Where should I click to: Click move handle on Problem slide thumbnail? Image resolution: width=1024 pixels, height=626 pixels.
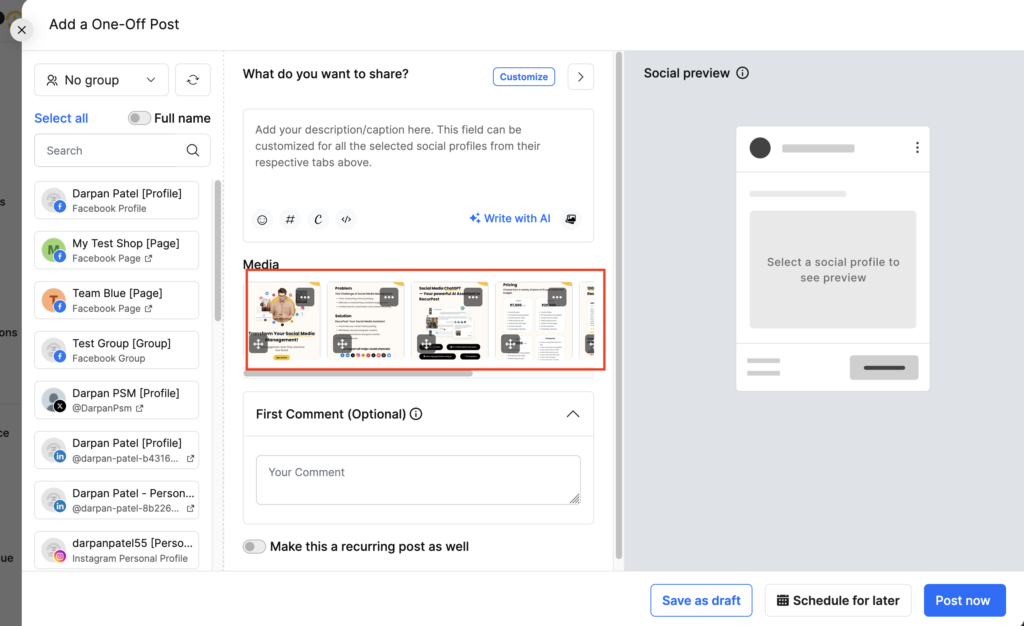342,343
